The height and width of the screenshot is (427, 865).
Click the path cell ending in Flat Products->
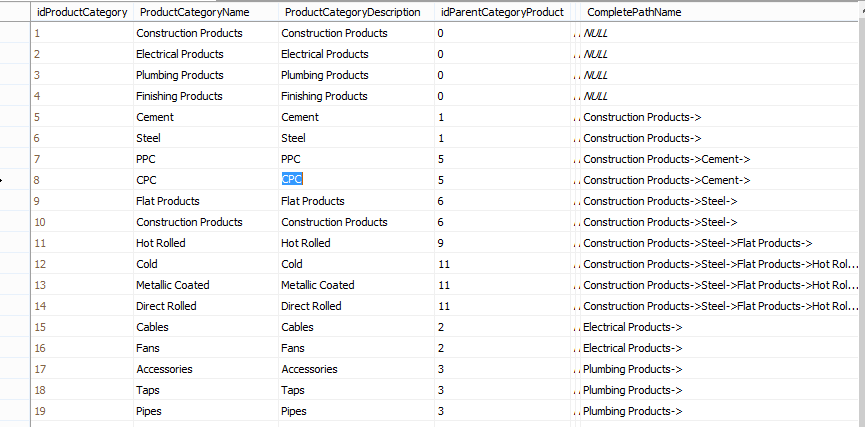pos(697,243)
